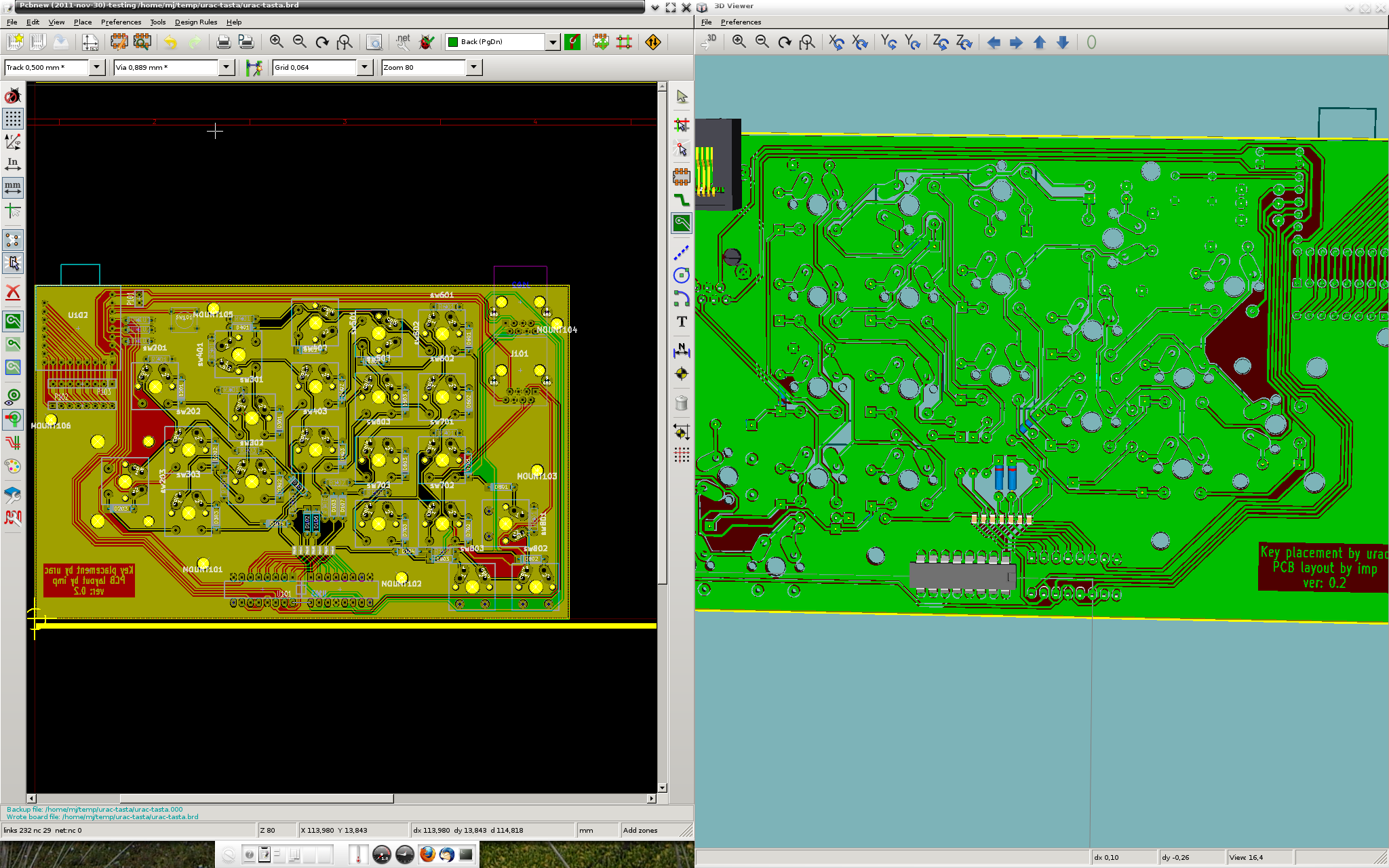Click the Undo arrow button
The width and height of the screenshot is (1389, 868).
[171, 42]
